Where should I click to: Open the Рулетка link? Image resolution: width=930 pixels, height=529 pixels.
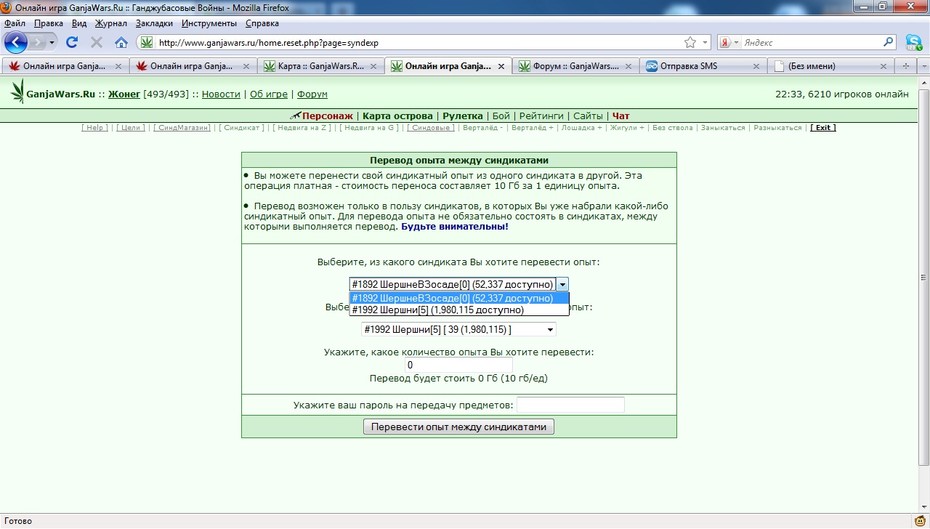(x=463, y=116)
